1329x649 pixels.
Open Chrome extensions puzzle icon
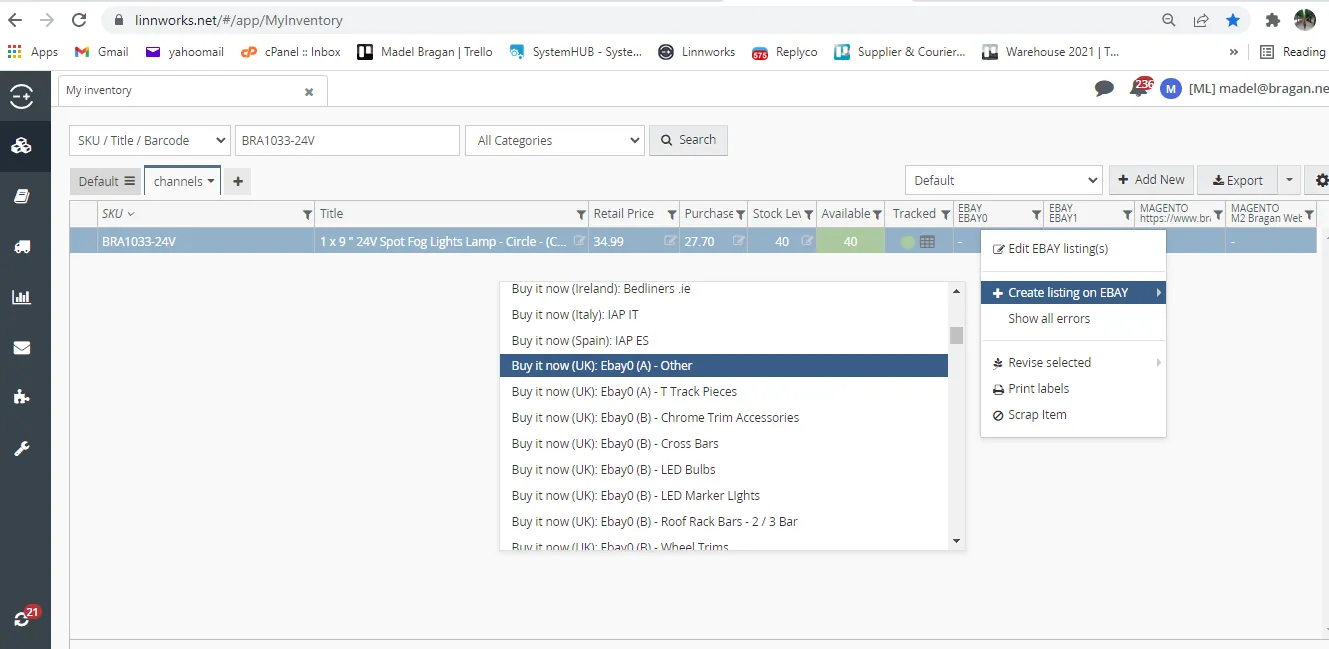(1272, 20)
